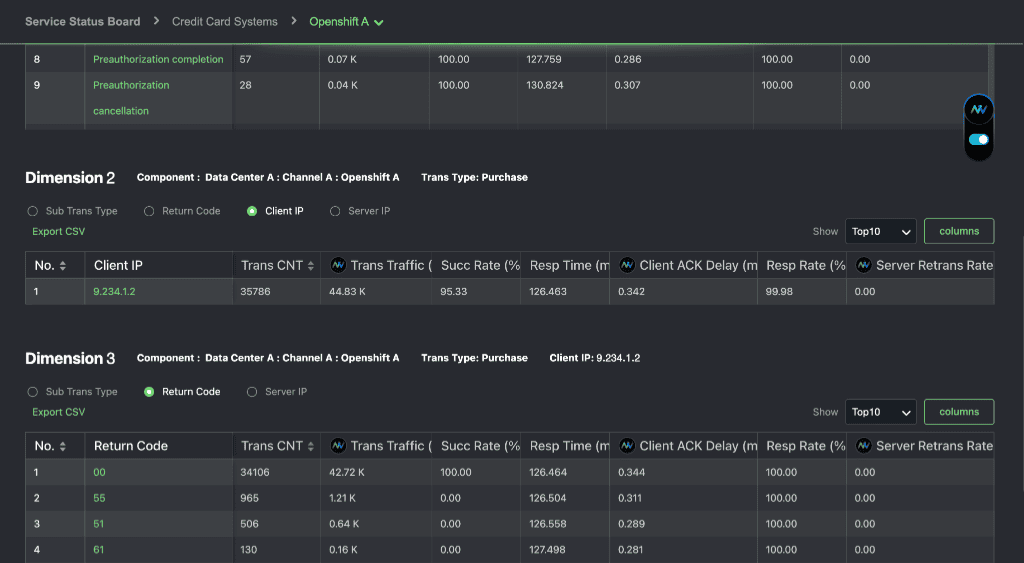1024x563 pixels.
Task: Click the floating round logo widget icon
Action: pyautogui.click(x=979, y=109)
